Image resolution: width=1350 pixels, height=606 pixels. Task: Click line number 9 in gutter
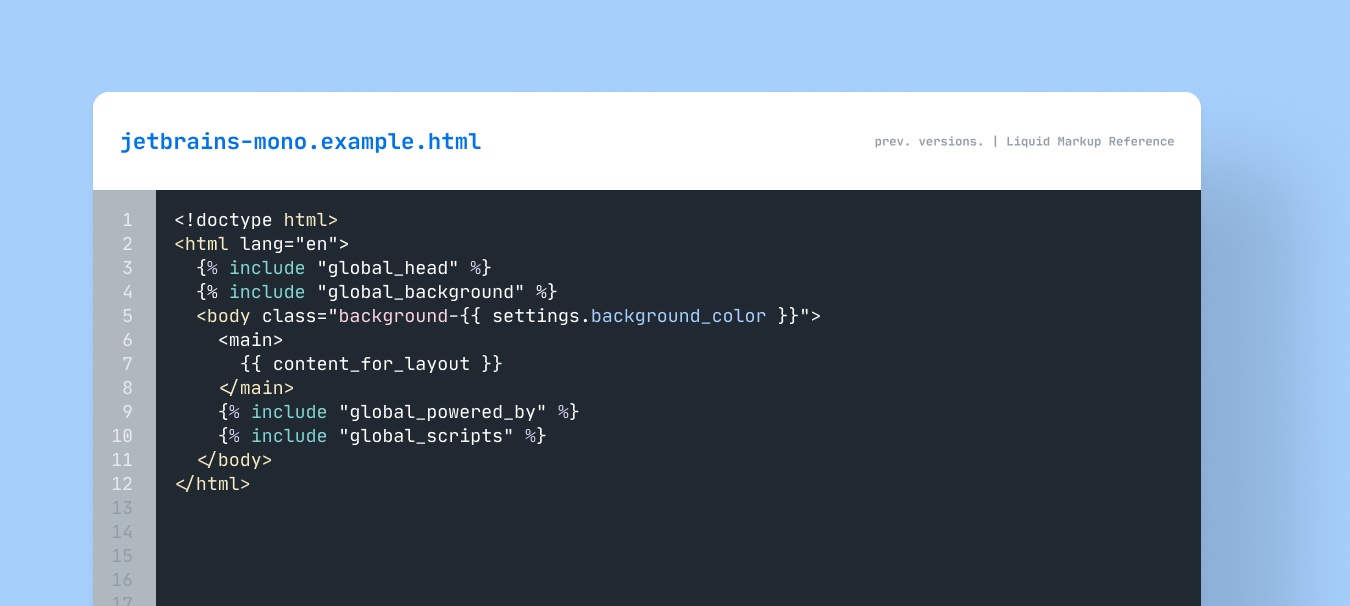click(x=127, y=412)
